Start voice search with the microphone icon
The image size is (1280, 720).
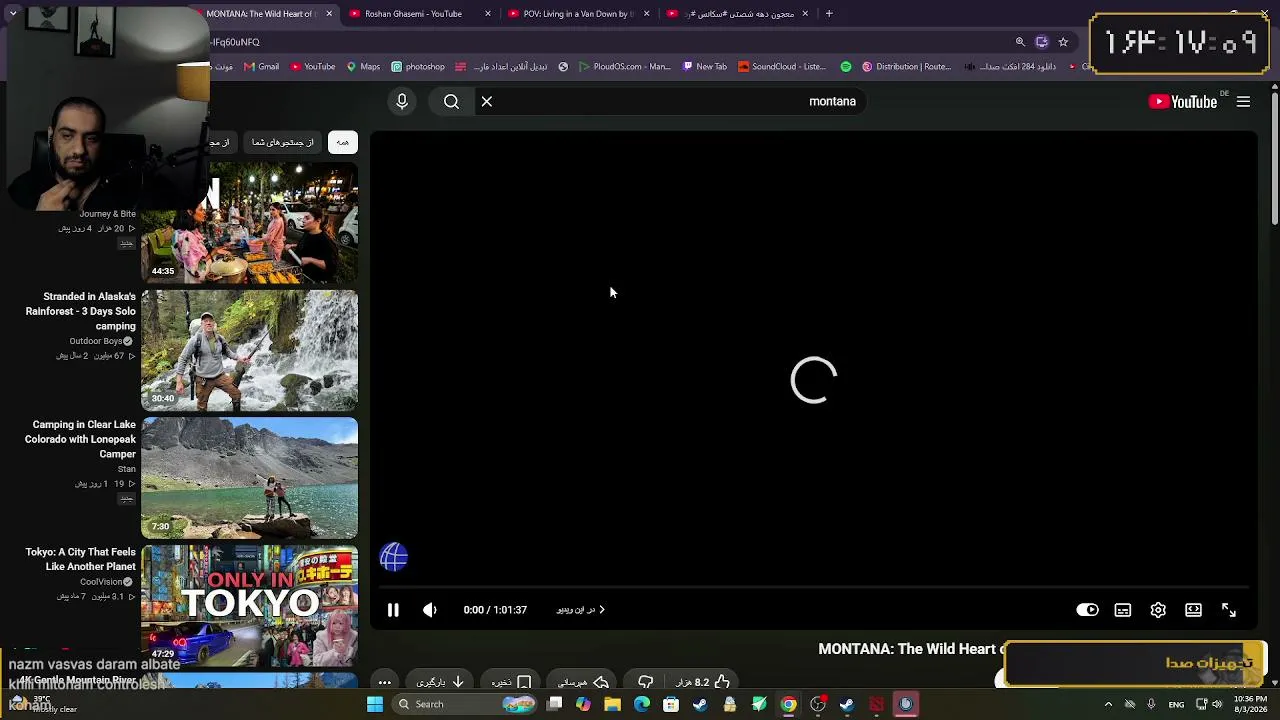pyautogui.click(x=402, y=101)
